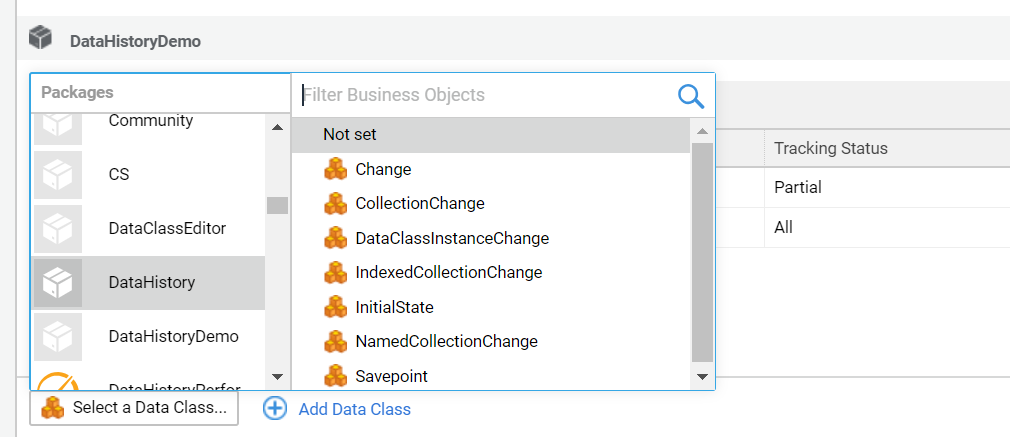Click the CollectionChange object icon
Viewport: 1010px width, 437px height.
335,204
